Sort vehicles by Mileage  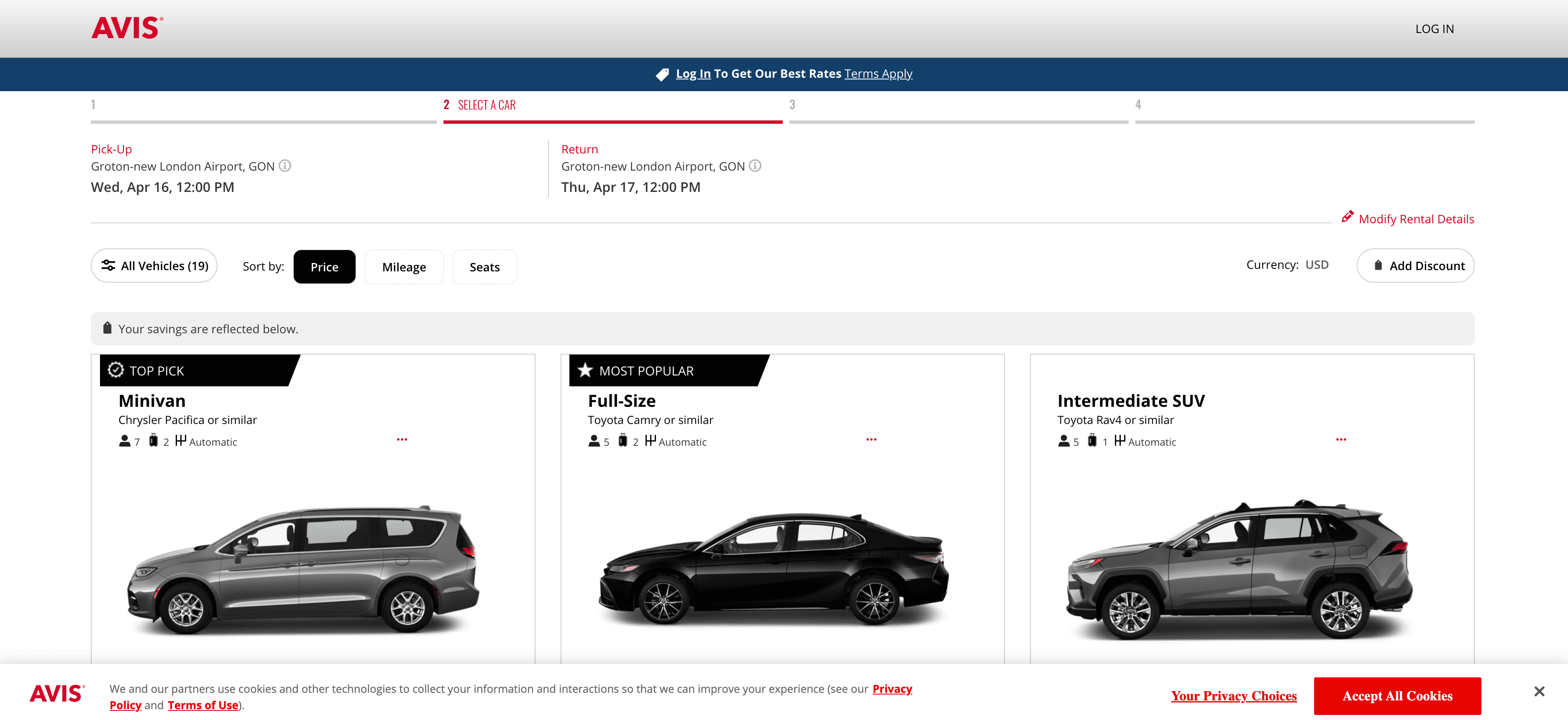[404, 266]
